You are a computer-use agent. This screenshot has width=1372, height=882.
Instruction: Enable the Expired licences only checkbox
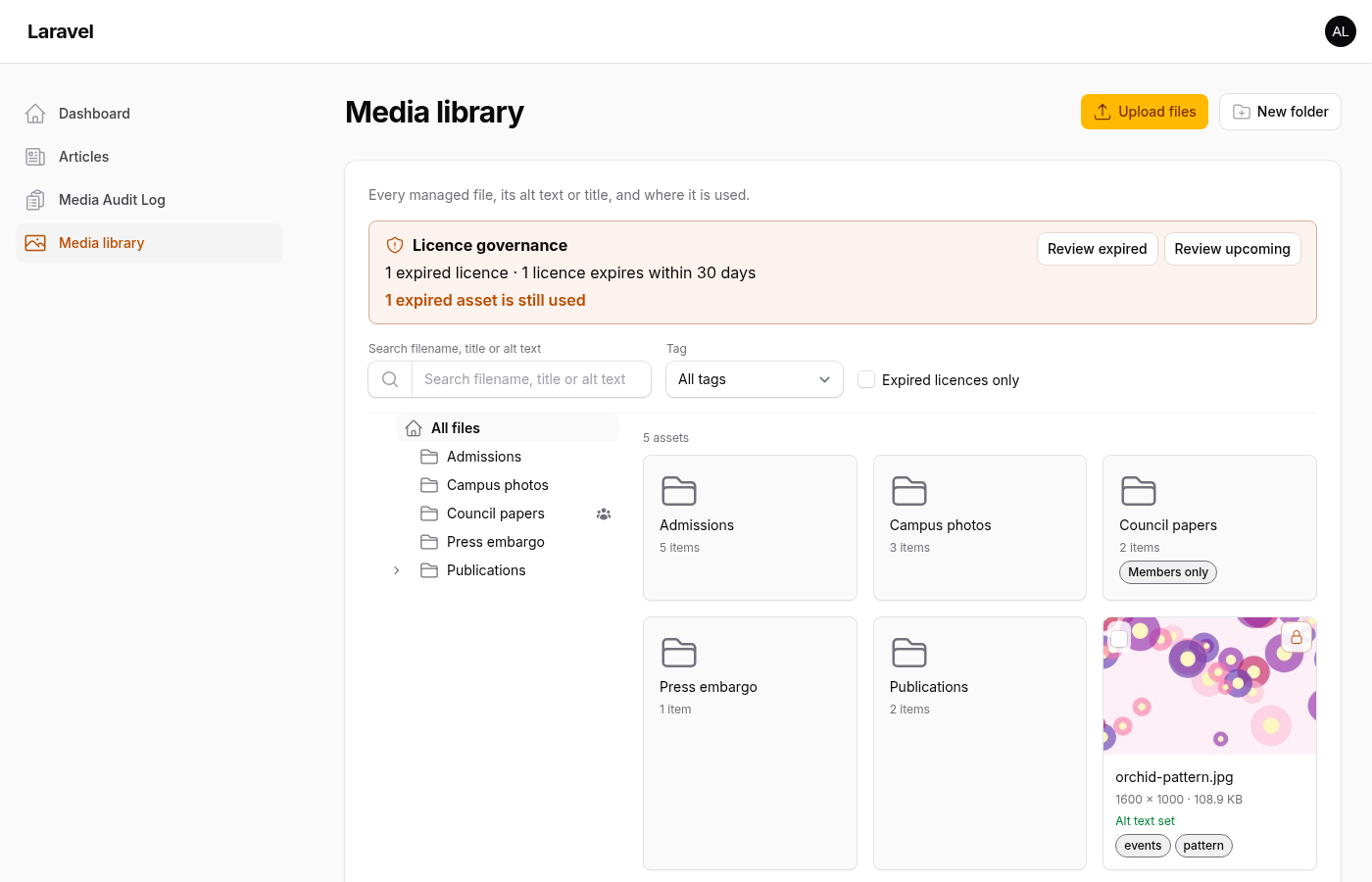pos(866,379)
